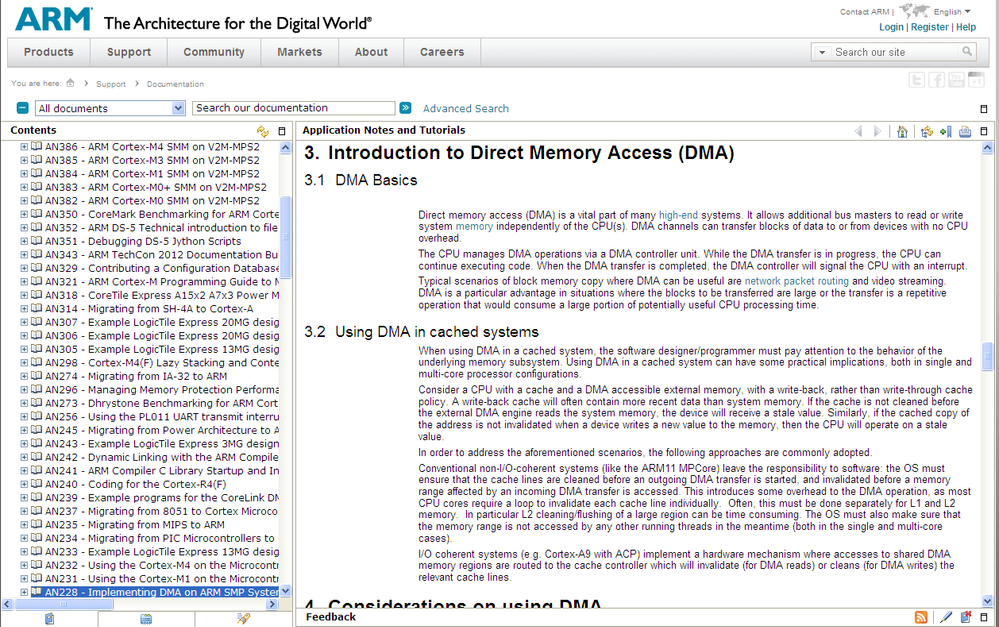999x627 pixels.
Task: Click the search magnifier in site search box
Action: (967, 51)
